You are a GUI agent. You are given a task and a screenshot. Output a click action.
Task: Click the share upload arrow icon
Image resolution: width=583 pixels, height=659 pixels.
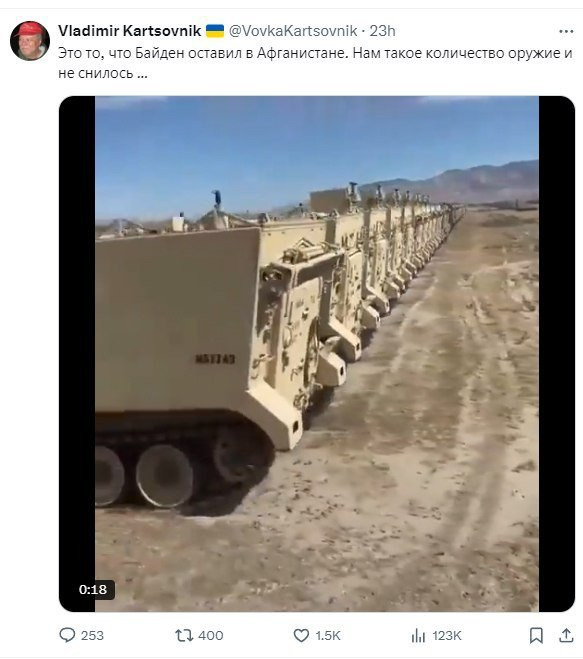(x=566, y=635)
